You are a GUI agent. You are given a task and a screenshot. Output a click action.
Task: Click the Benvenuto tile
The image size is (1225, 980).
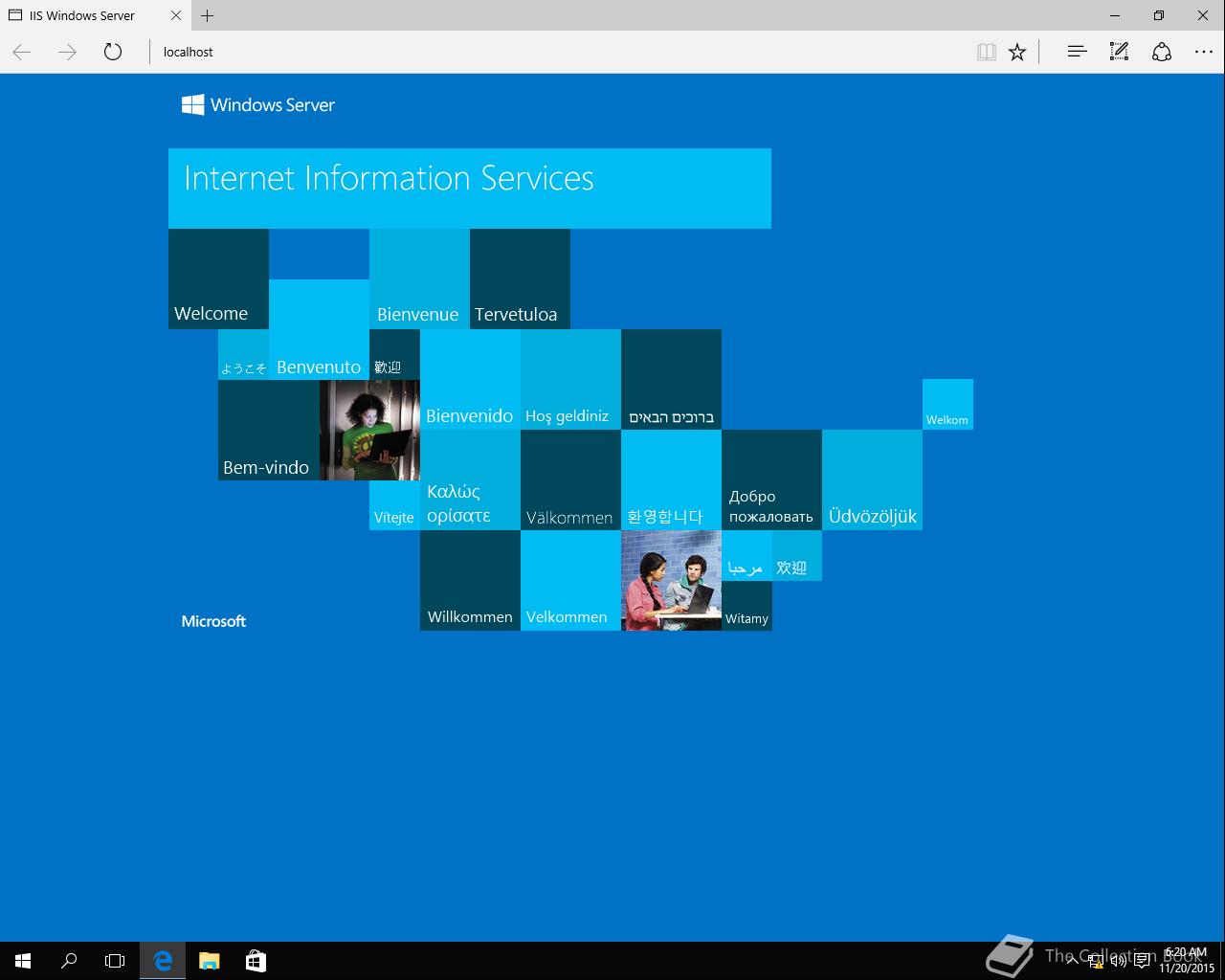point(319,329)
